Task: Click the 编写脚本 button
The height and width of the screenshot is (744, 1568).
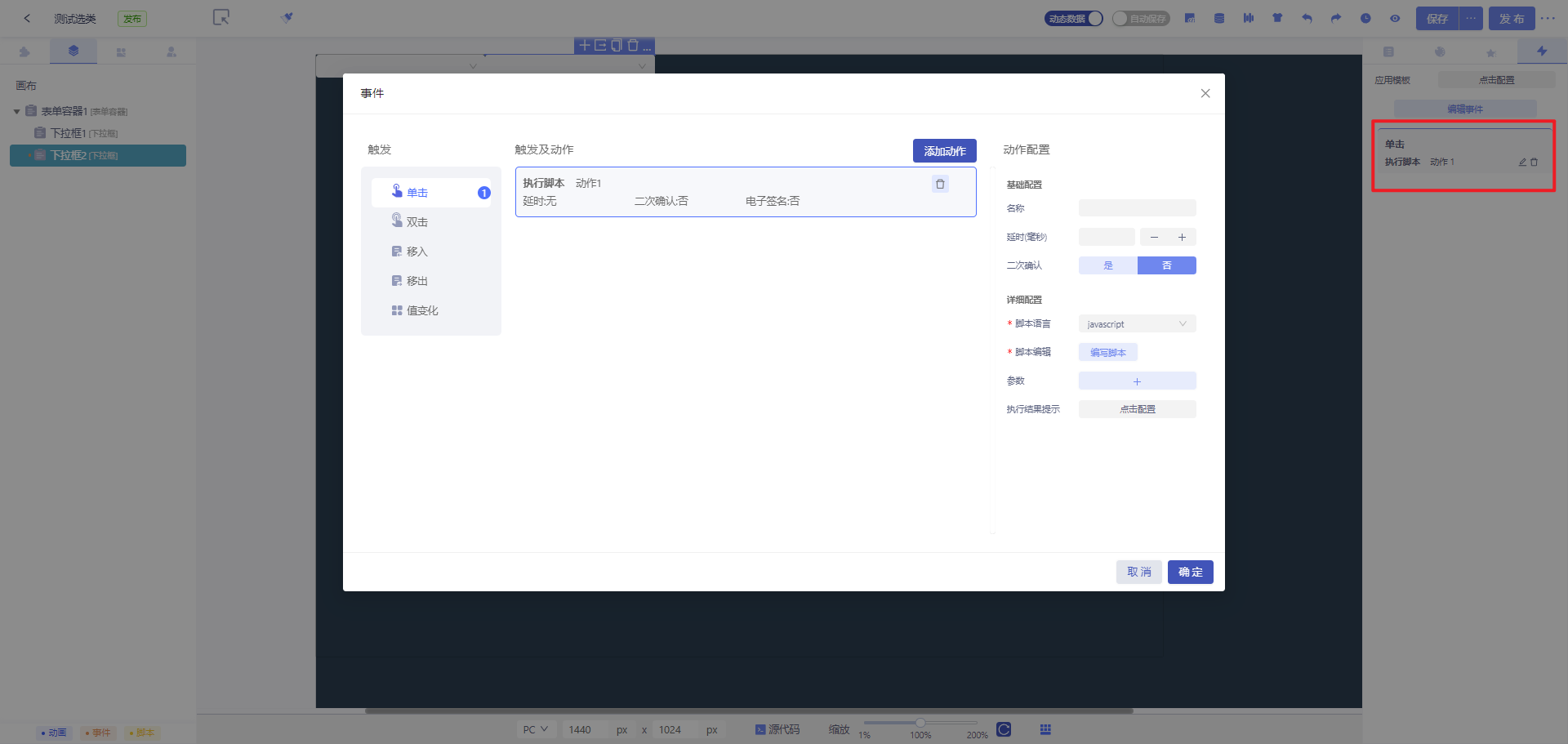Action: pos(1108,353)
